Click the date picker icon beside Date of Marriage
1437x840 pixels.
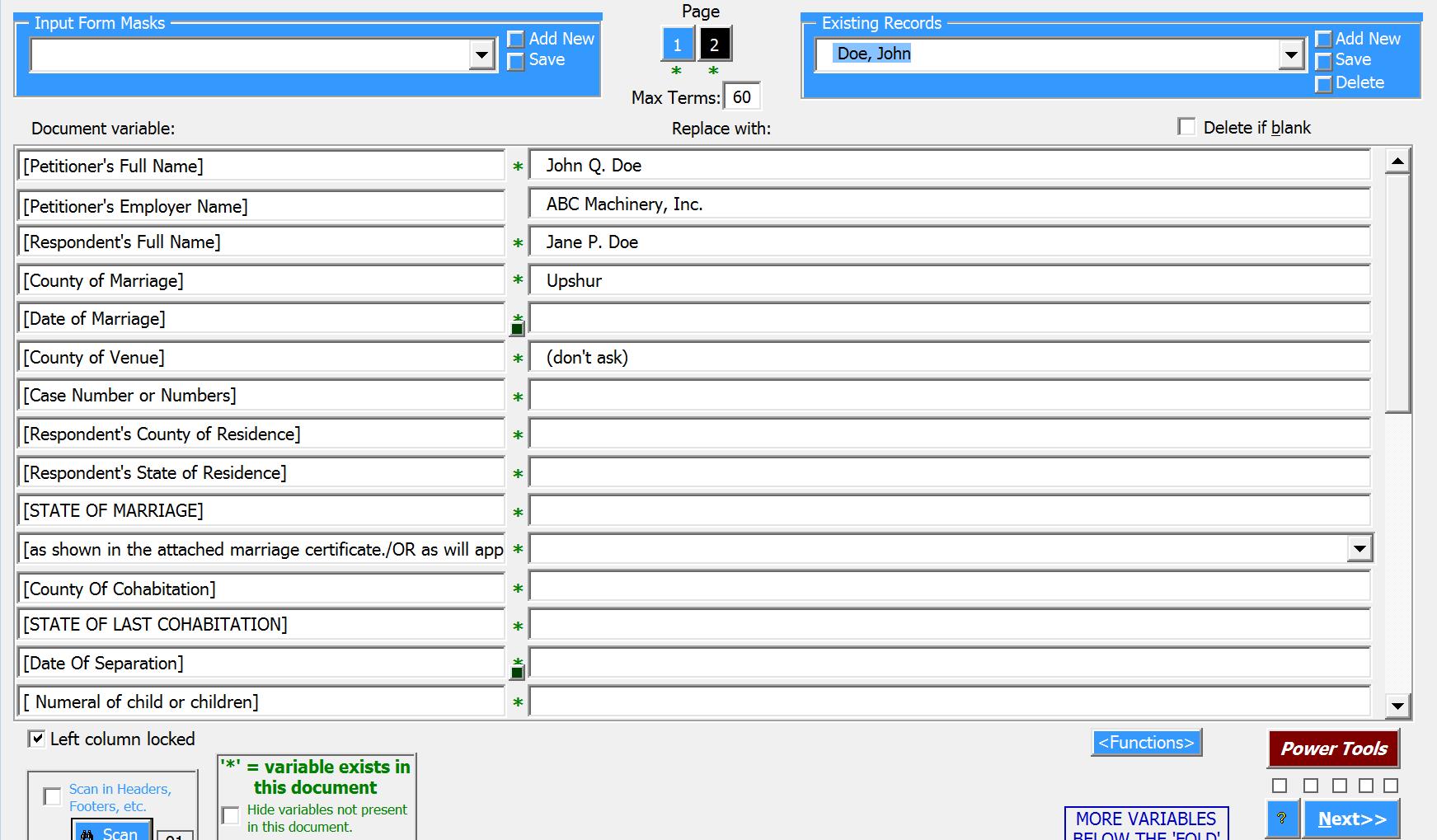pos(517,329)
